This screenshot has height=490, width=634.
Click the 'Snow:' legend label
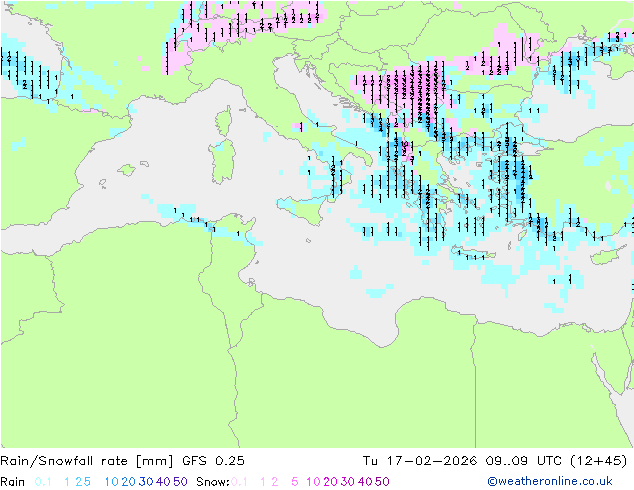click(213, 482)
